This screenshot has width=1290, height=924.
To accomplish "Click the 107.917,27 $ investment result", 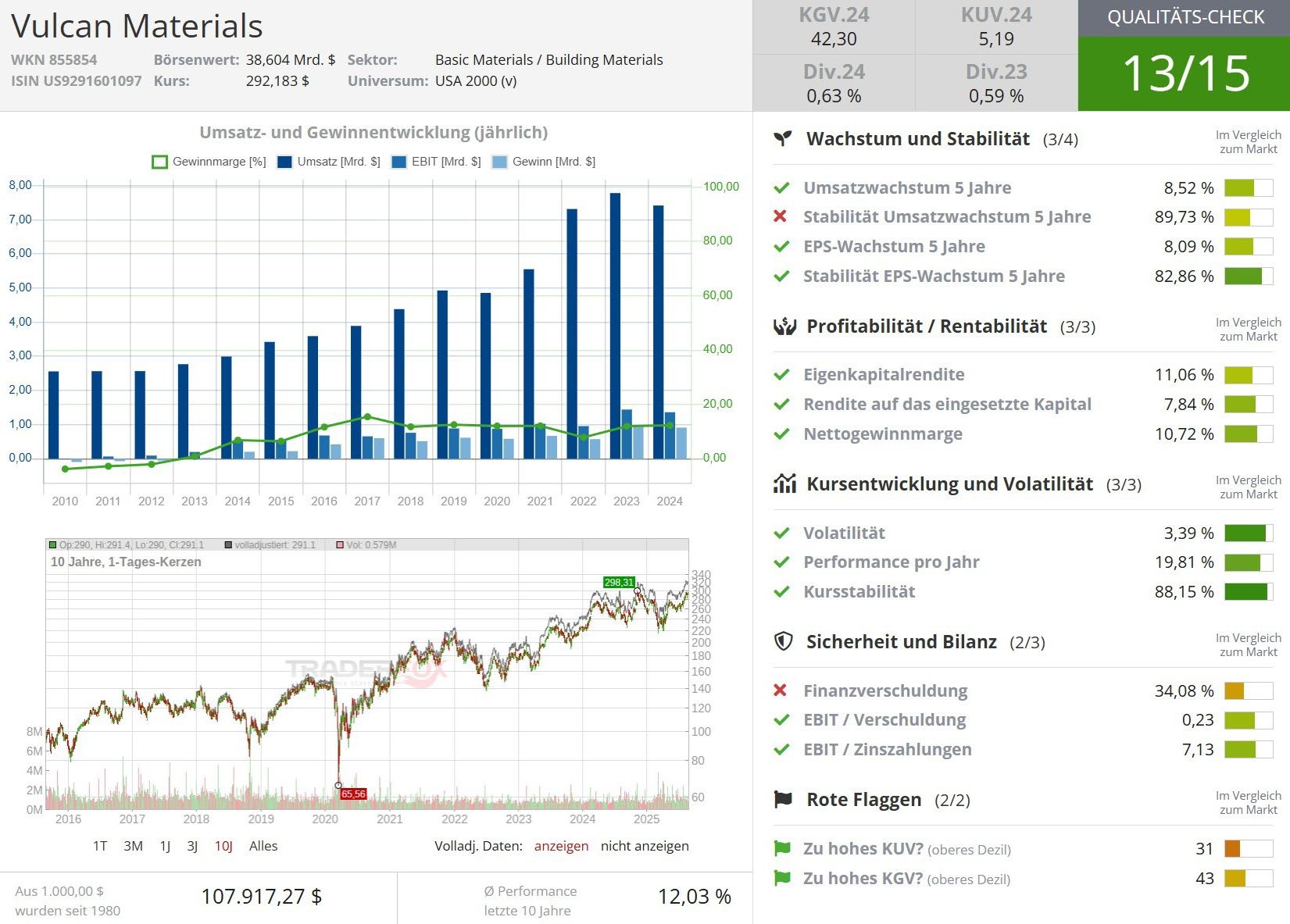I will point(262,897).
